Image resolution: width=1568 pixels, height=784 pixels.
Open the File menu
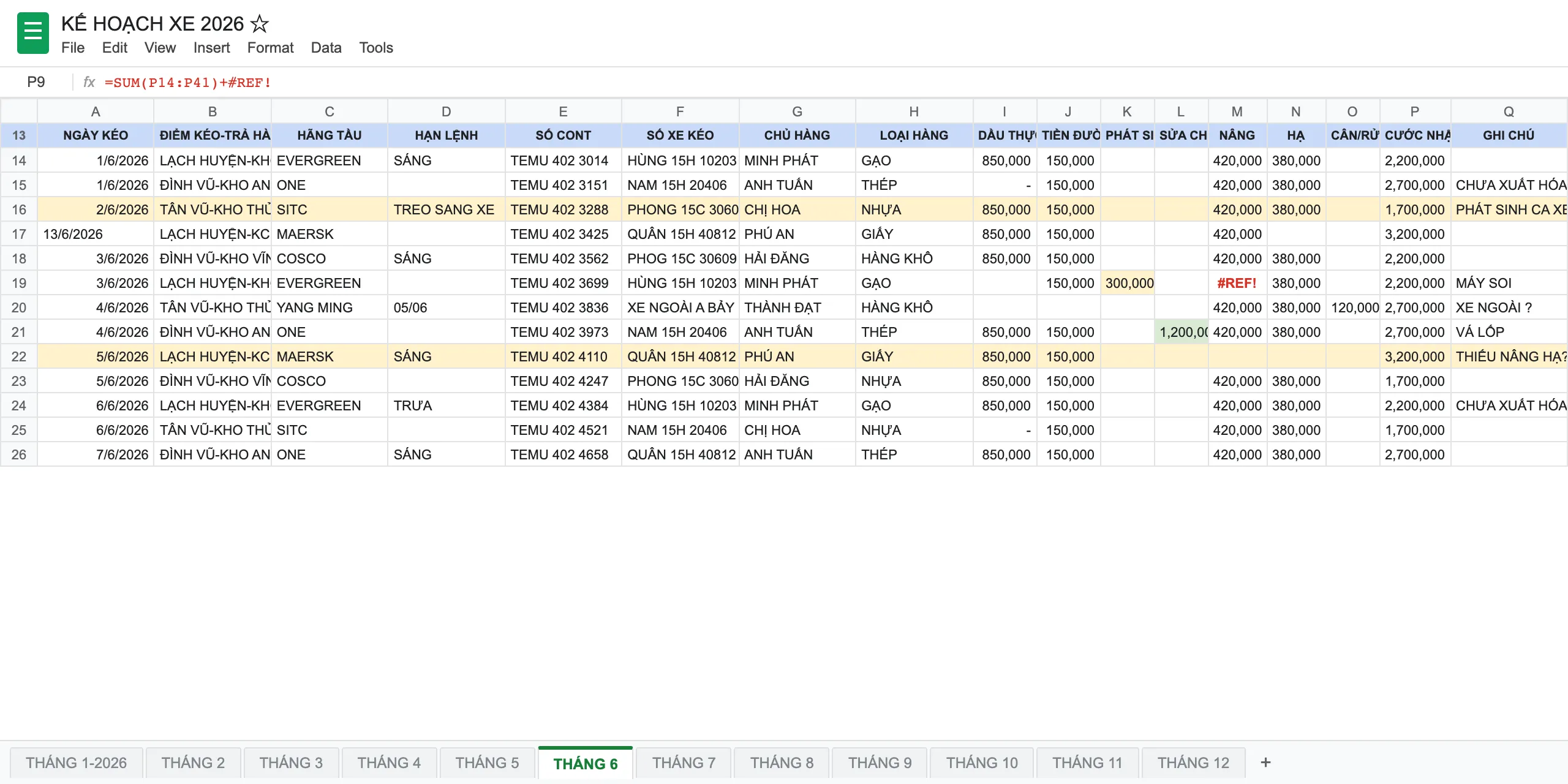click(73, 48)
